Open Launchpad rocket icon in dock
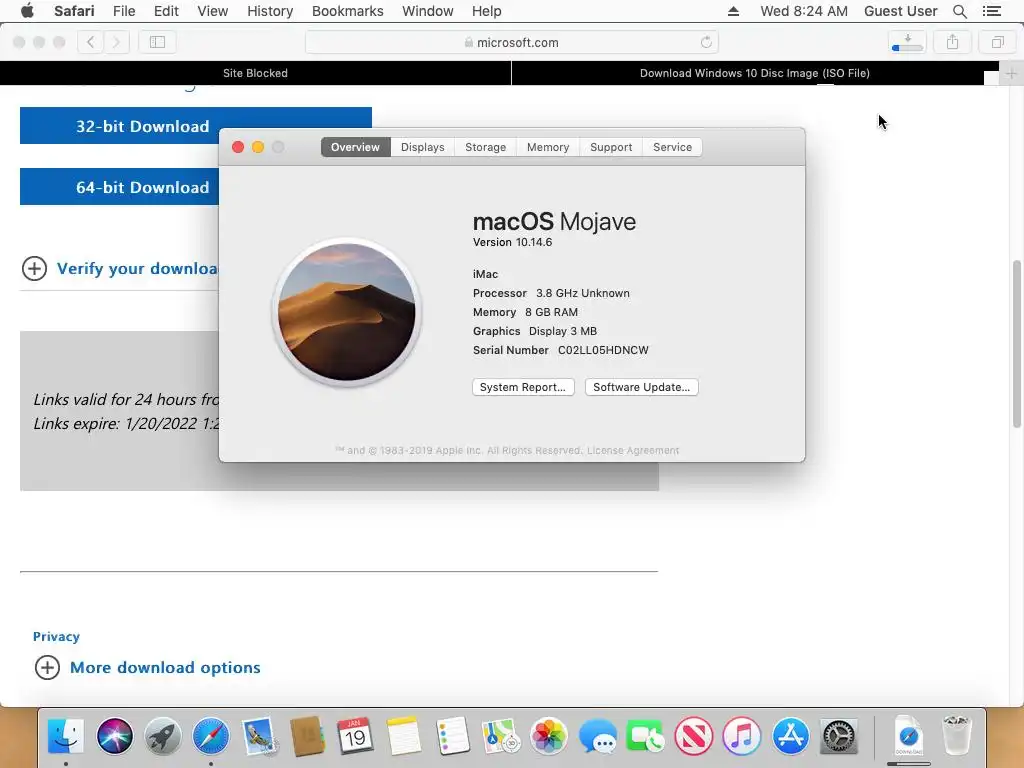 point(163,736)
